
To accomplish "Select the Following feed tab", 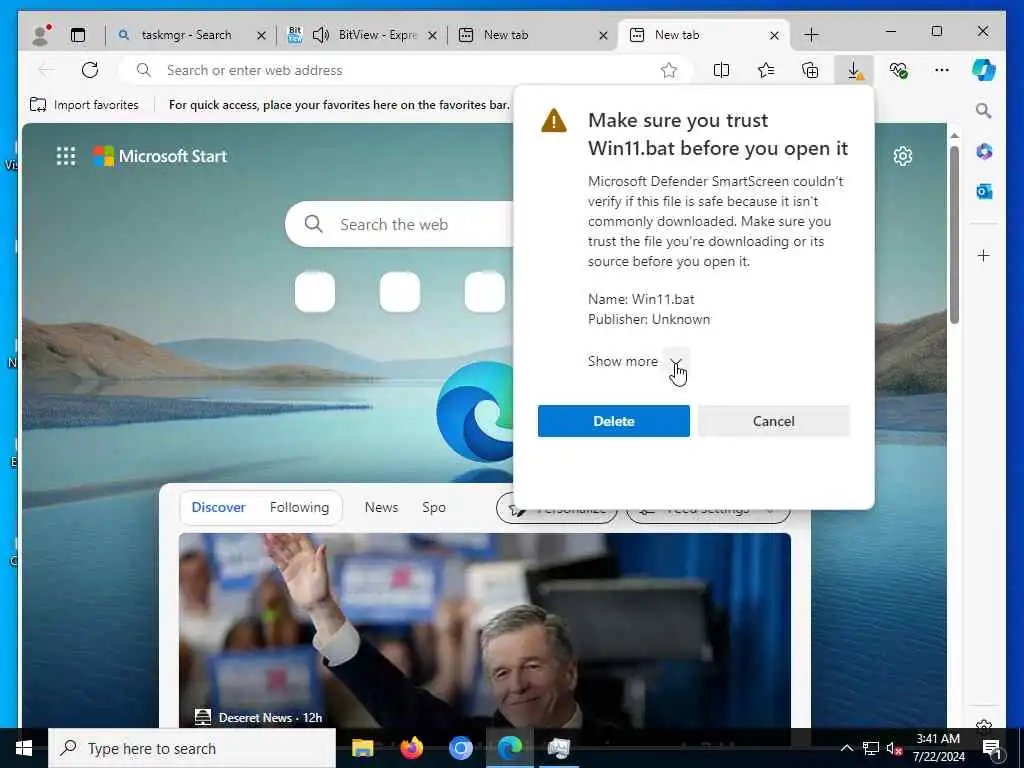I will [299, 507].
